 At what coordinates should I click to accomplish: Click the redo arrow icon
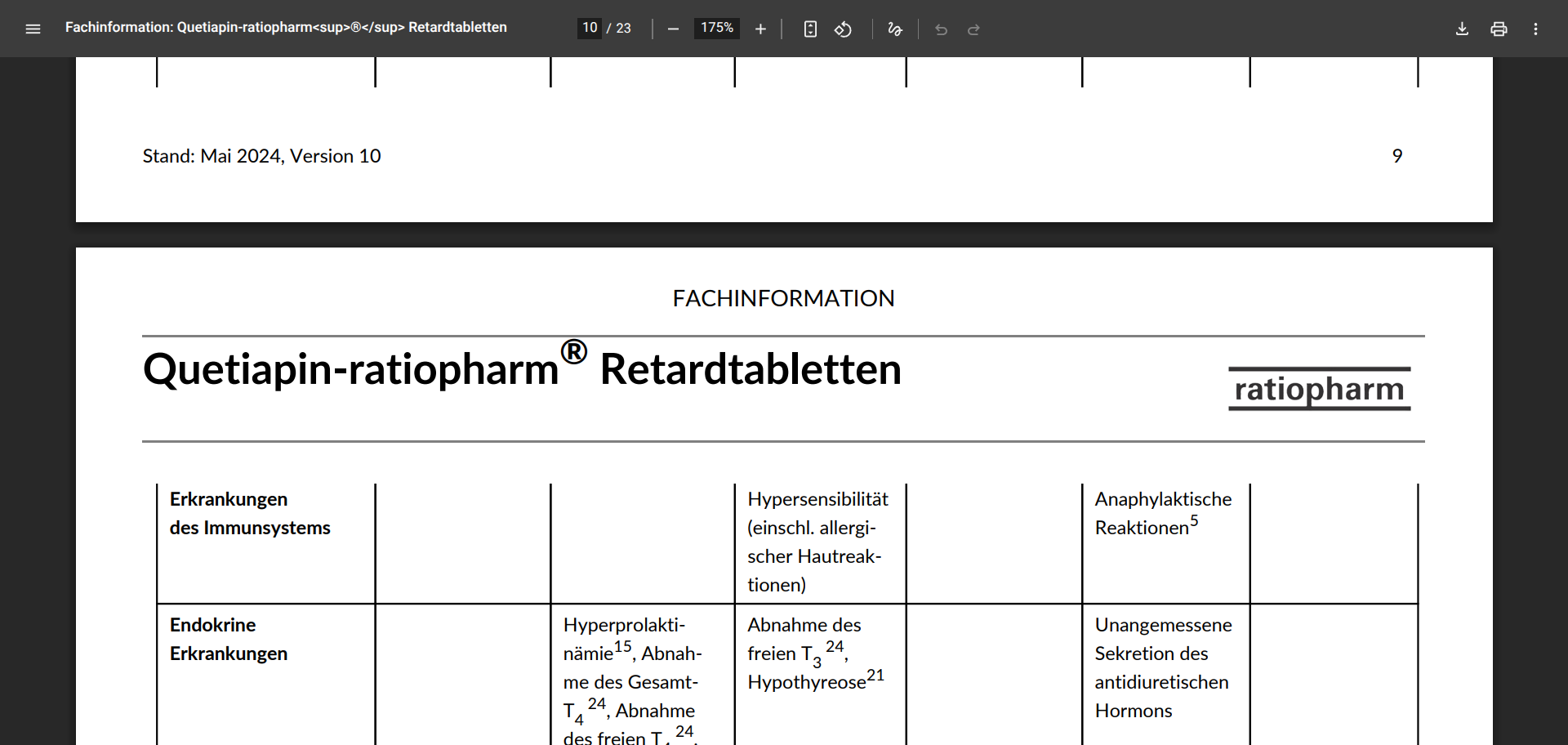pyautogui.click(x=973, y=29)
